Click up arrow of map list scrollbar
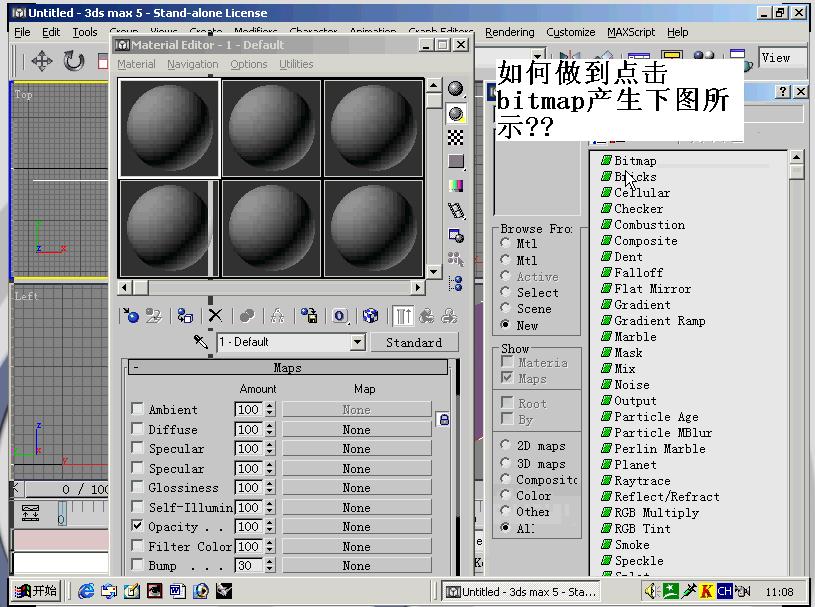815x607 pixels. coord(796,156)
